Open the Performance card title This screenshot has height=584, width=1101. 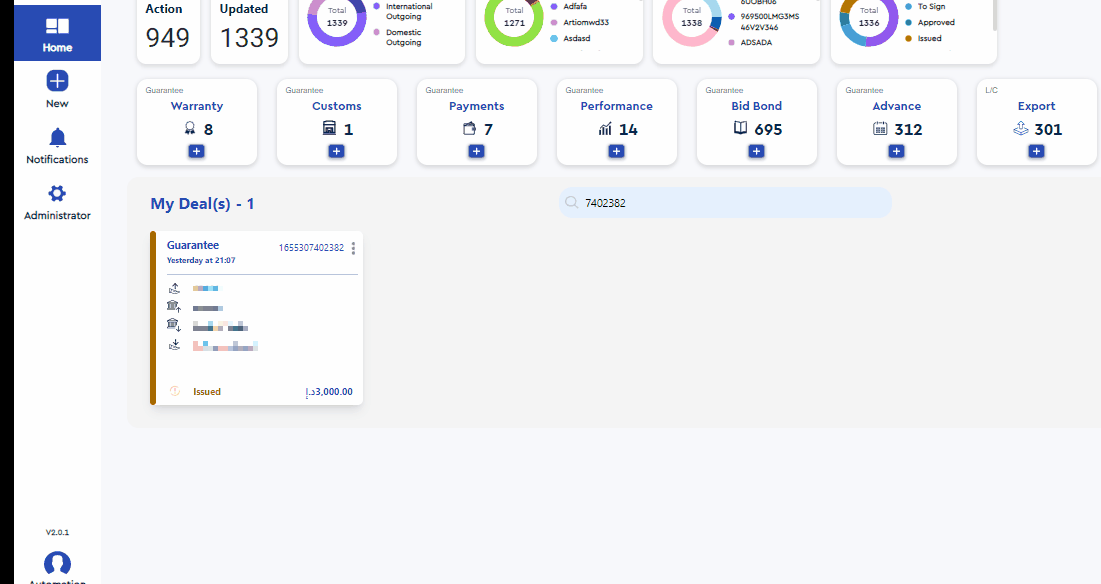pyautogui.click(x=617, y=106)
